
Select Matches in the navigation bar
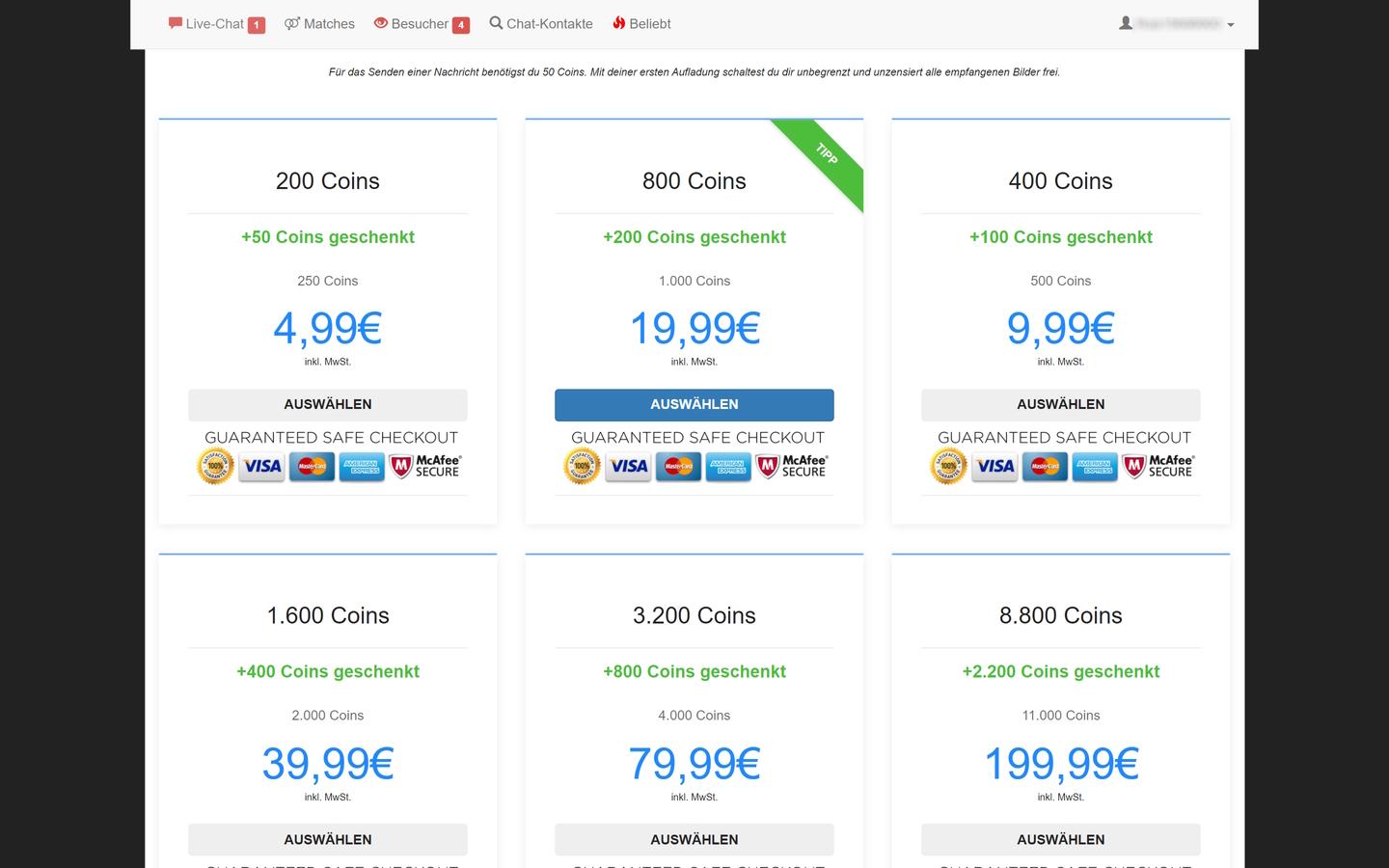point(328,23)
